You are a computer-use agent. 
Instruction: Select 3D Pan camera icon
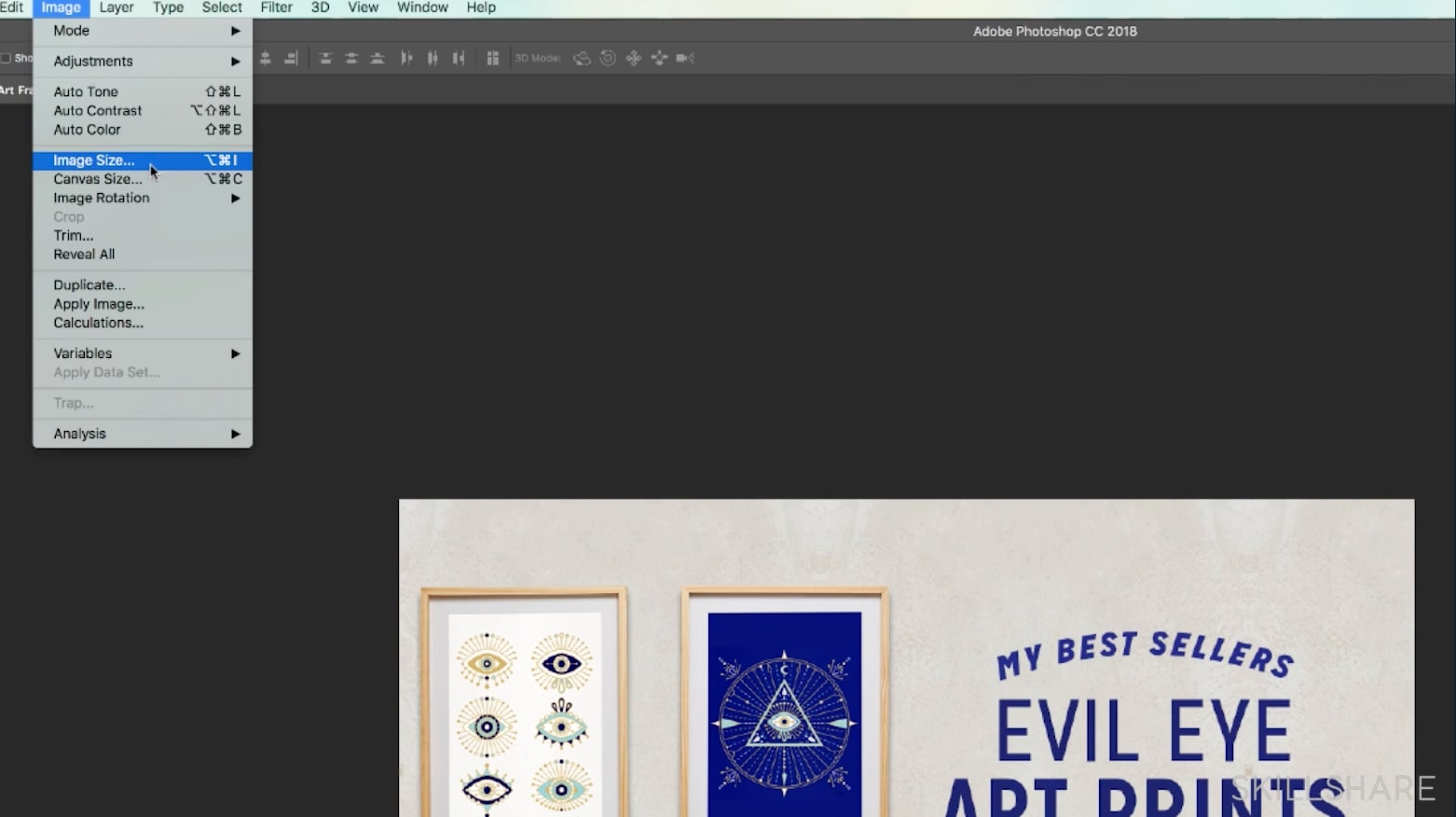634,58
